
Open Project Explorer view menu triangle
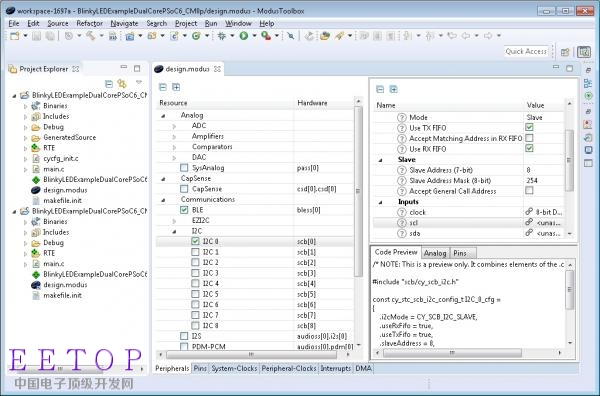pos(139,82)
